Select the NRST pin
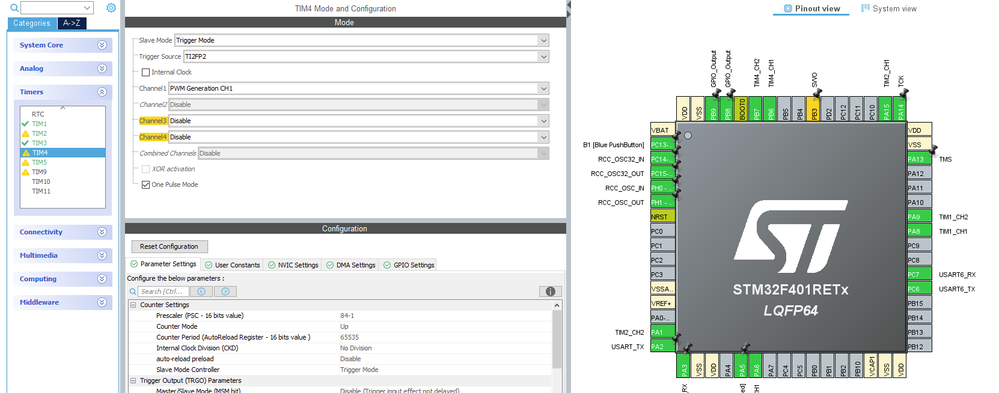The height and width of the screenshot is (393, 999). point(663,217)
